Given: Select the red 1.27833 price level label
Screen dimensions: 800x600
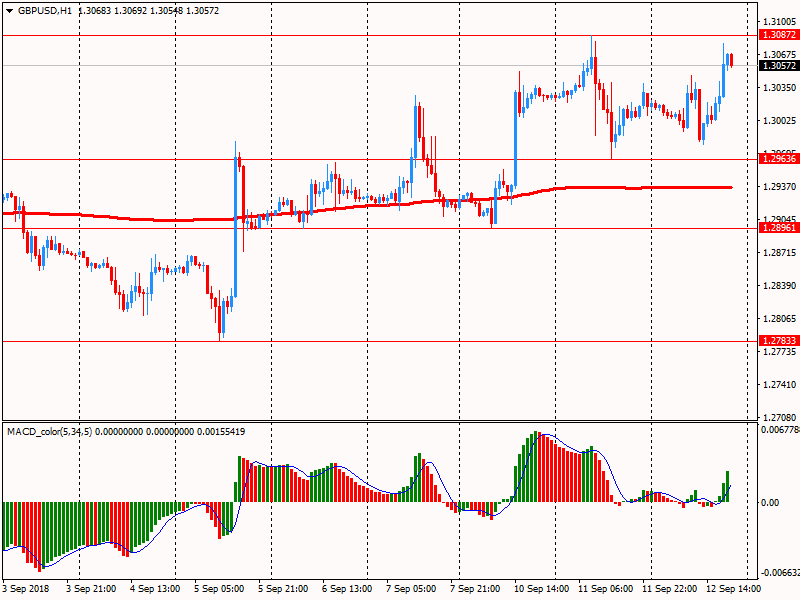Looking at the screenshot, I should 779,340.
